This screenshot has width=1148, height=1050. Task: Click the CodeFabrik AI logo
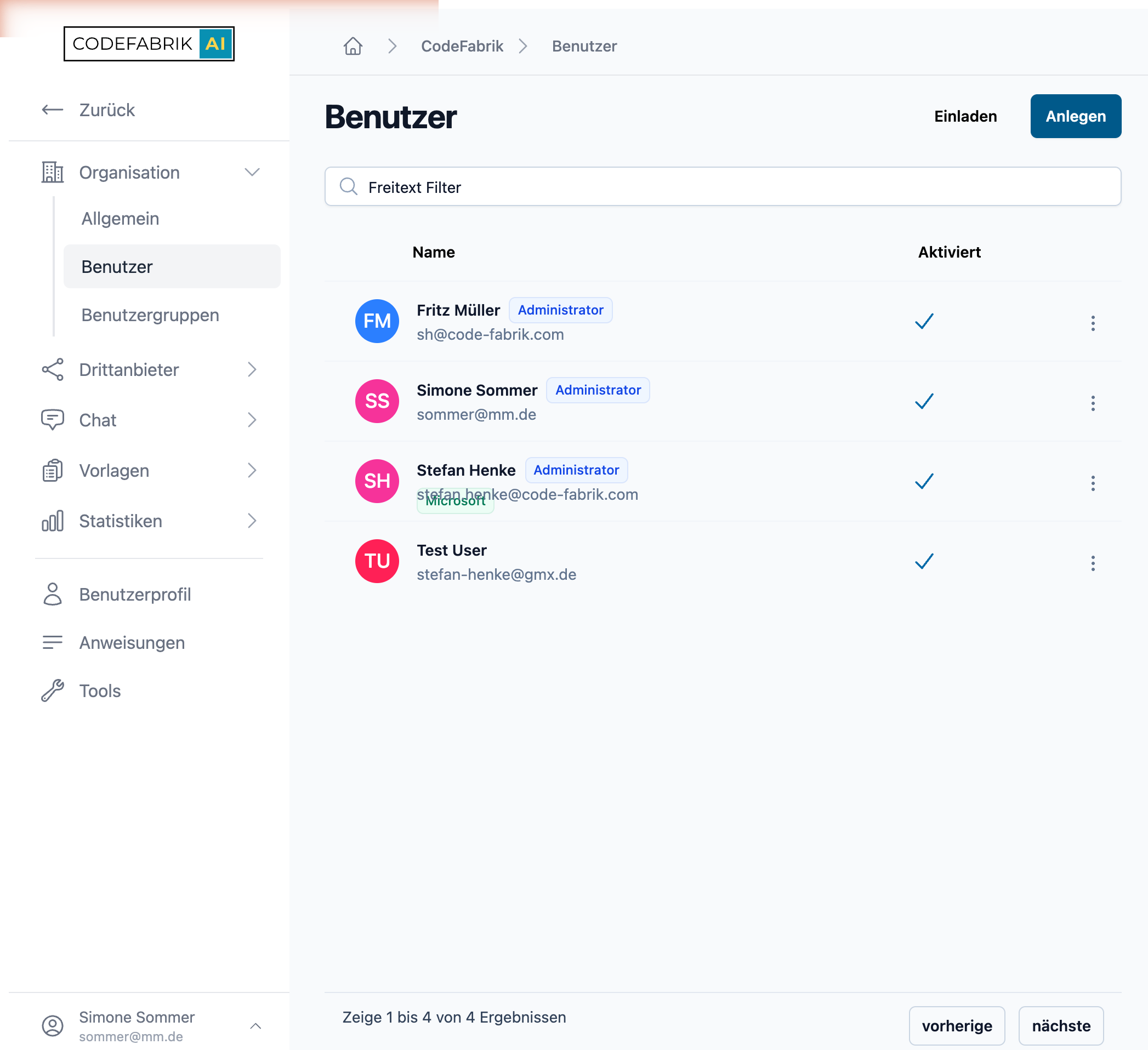tap(149, 44)
